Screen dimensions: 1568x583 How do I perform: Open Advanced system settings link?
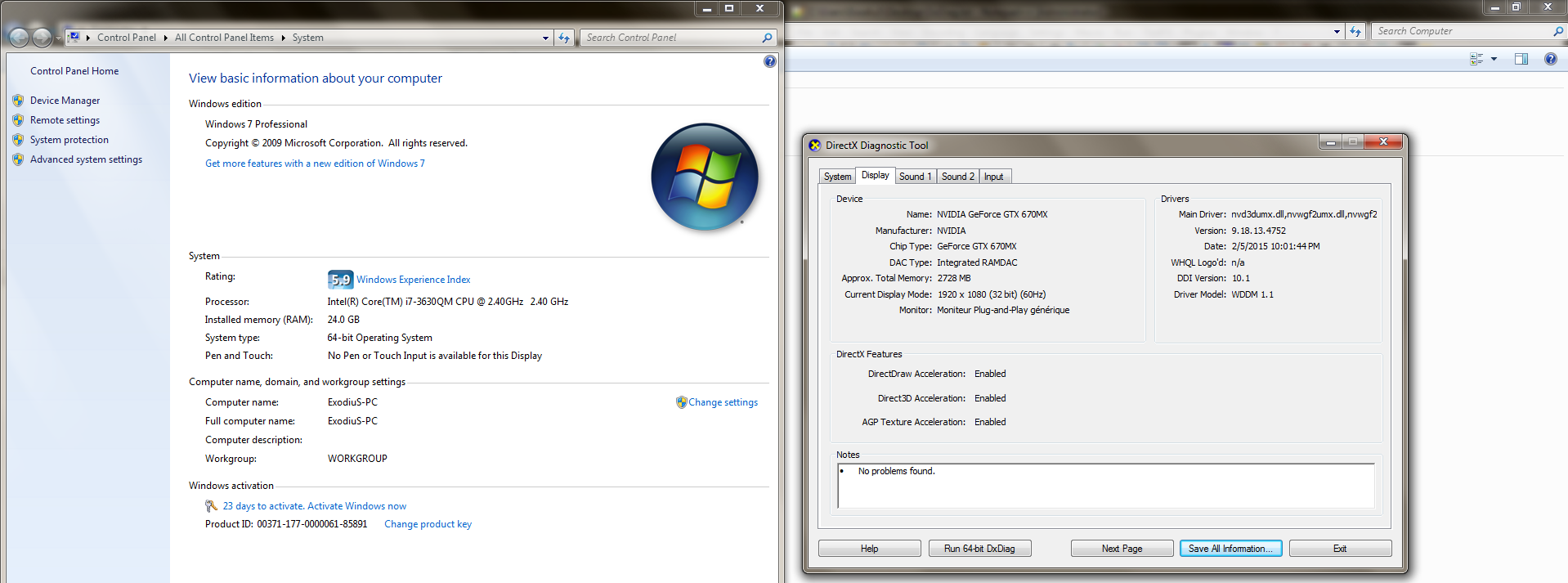point(87,159)
